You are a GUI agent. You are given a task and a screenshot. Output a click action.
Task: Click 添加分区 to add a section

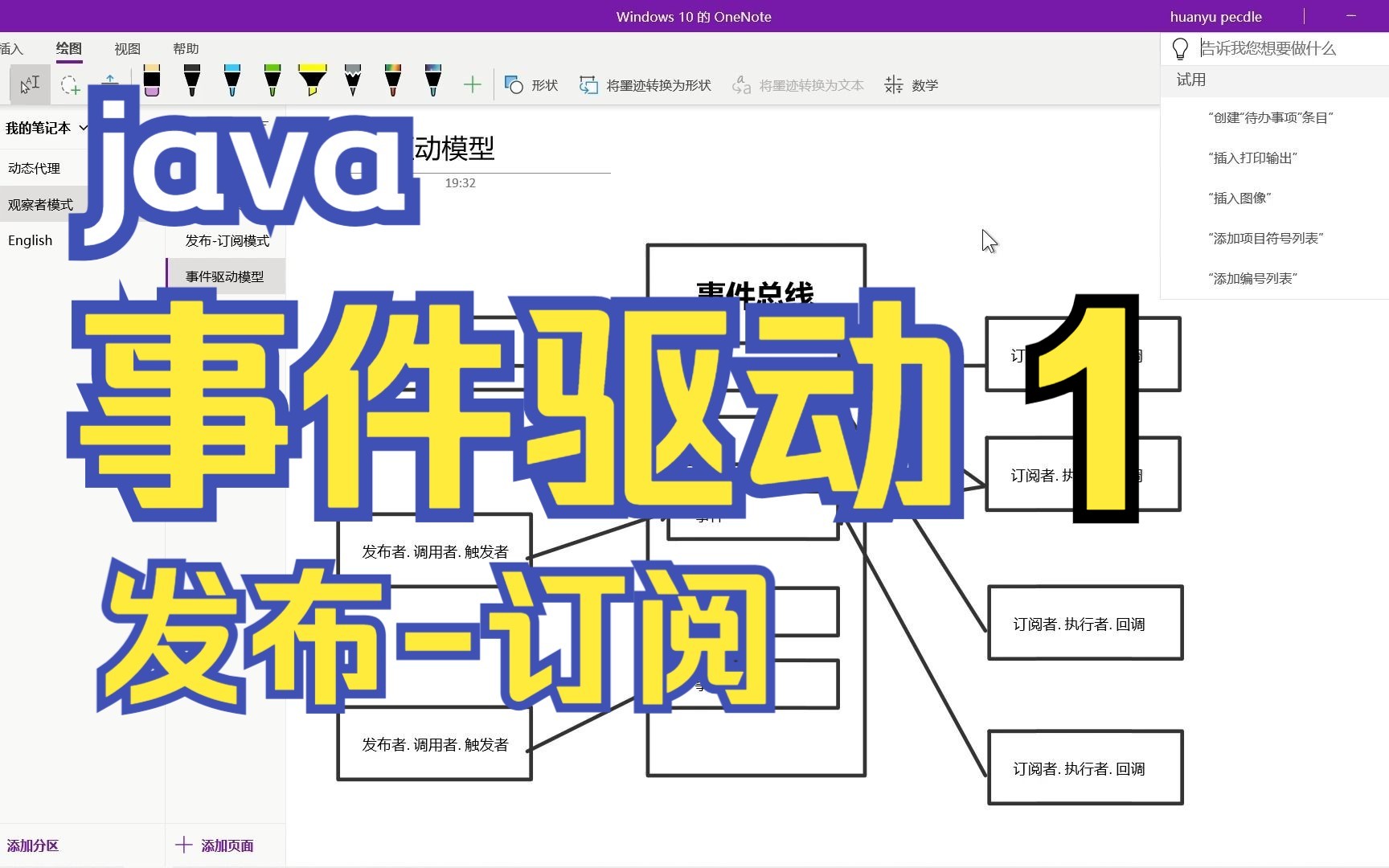point(33,845)
